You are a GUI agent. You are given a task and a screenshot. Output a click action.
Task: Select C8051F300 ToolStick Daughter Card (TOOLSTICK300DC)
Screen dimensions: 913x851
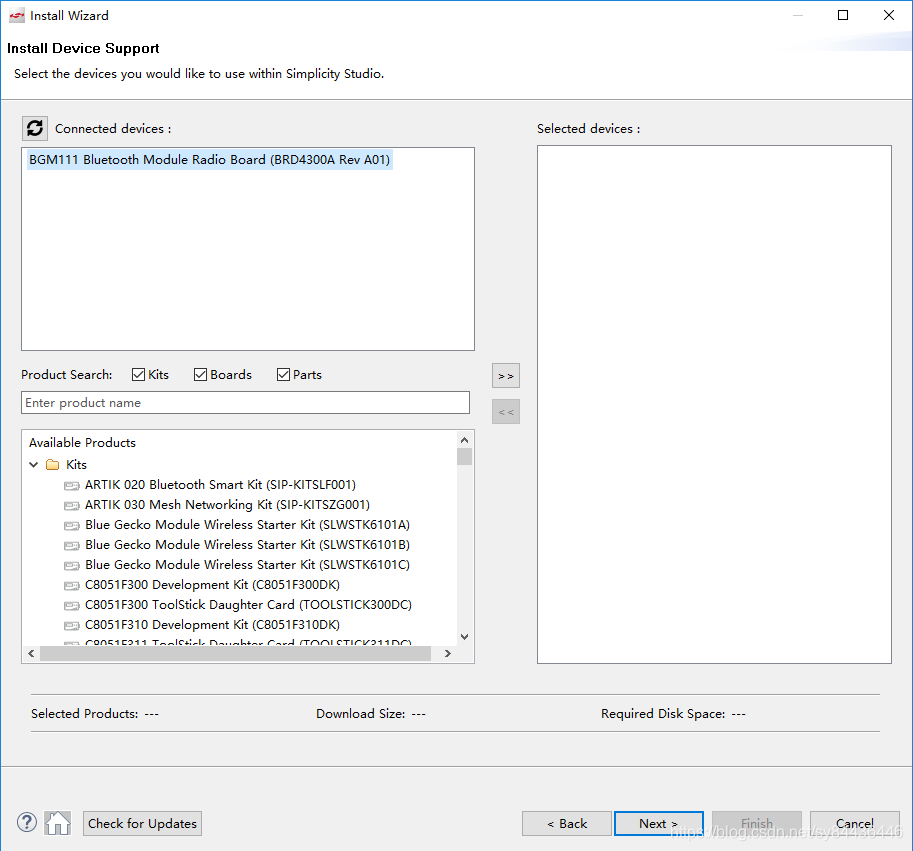click(x=249, y=605)
